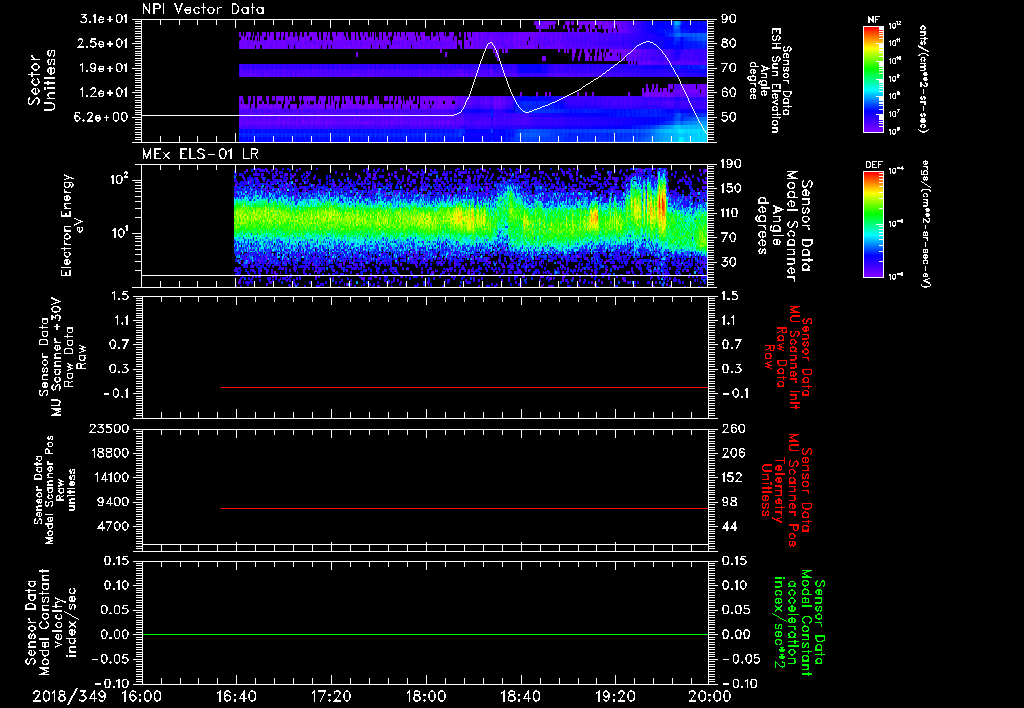Click the 16:00 time axis label
Image resolution: width=1024 pixels, height=708 pixels.
(x=142, y=696)
